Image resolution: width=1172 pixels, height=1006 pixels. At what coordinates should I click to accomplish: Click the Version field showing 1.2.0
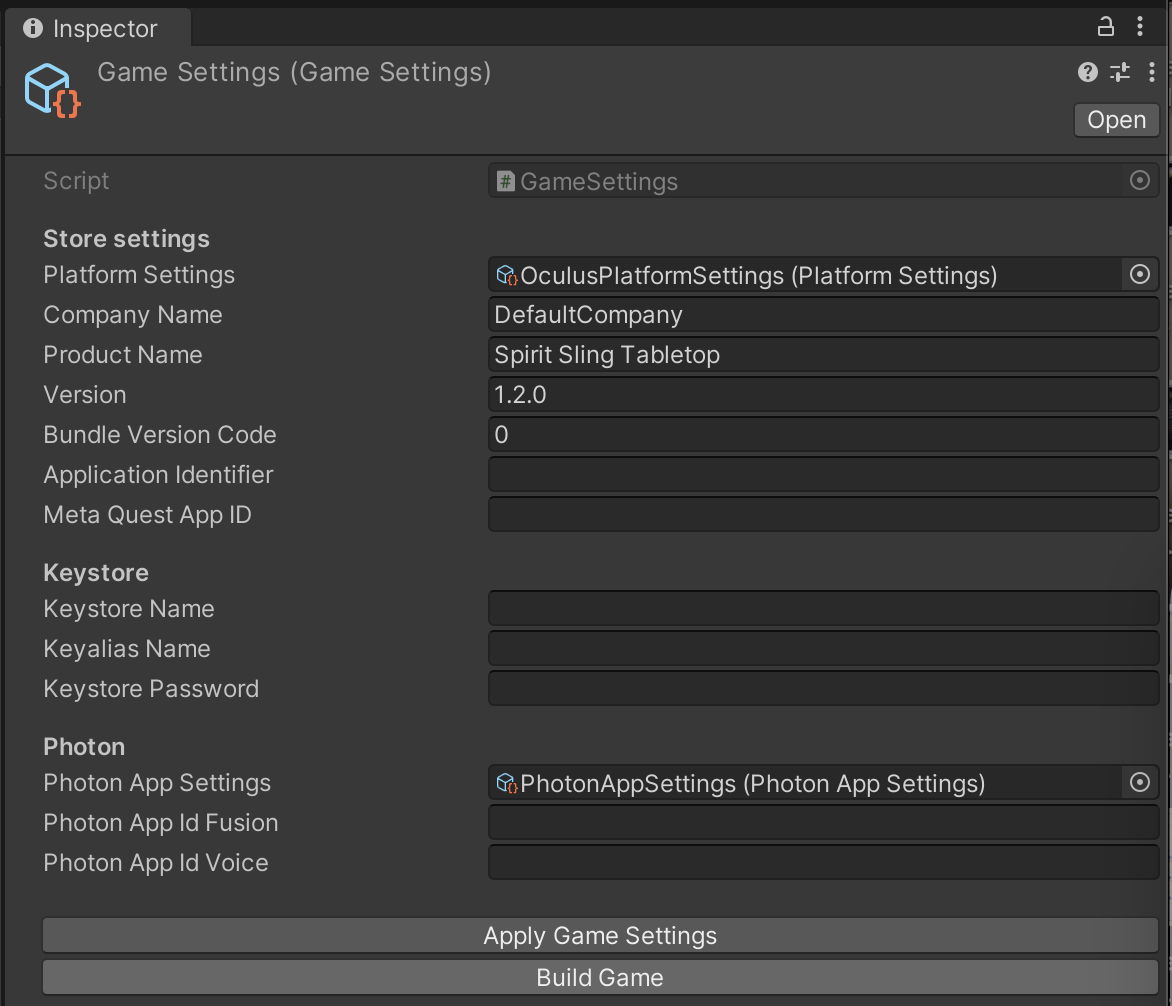tap(823, 395)
